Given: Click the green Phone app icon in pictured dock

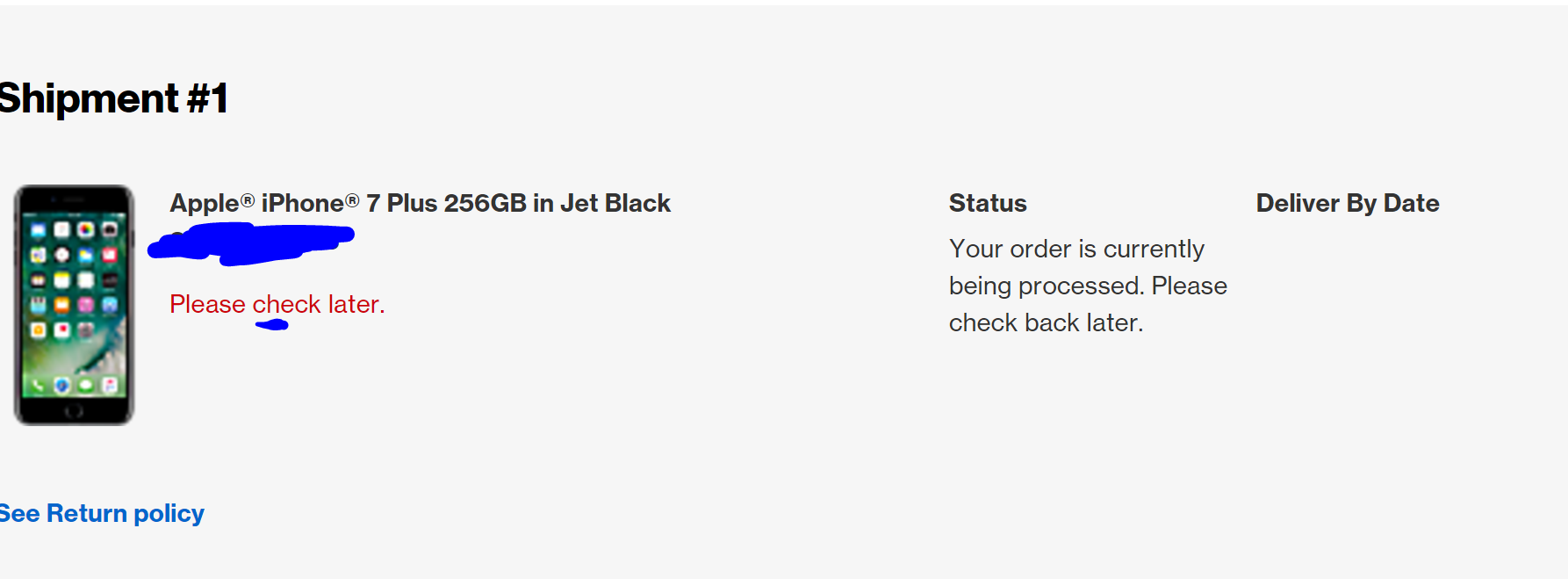Looking at the screenshot, I should coord(38,385).
